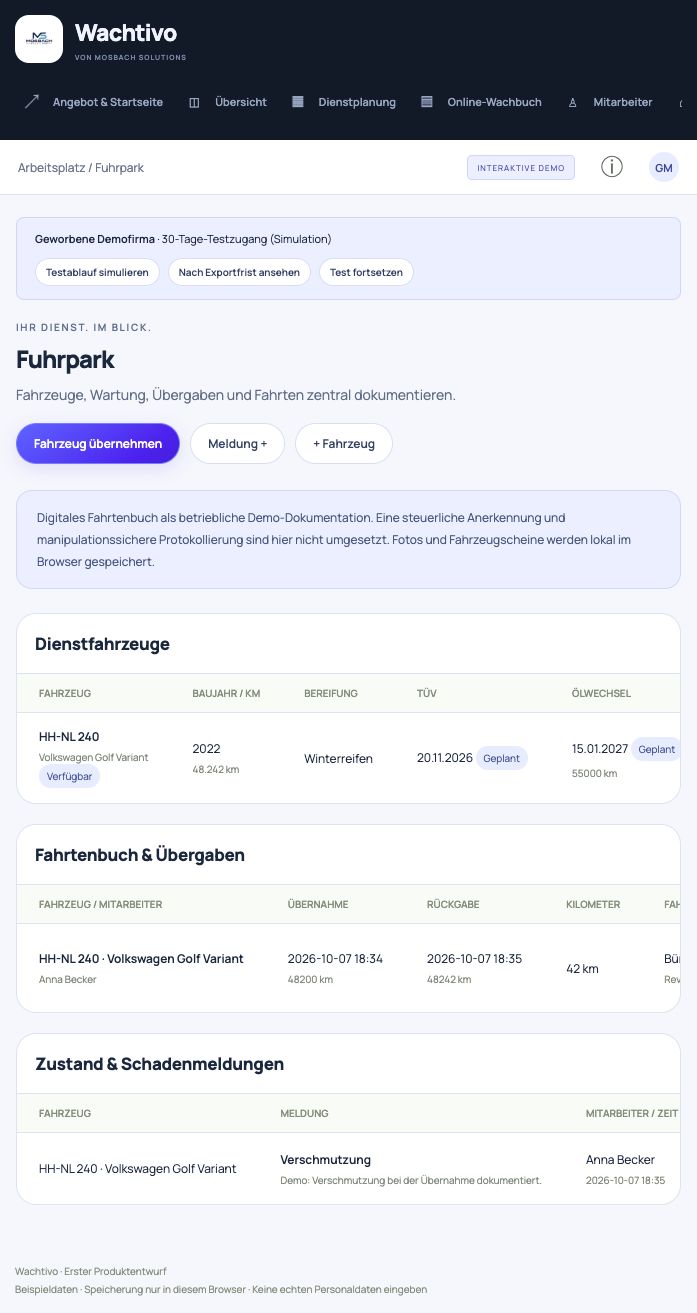Click the arrow icon beside Angebot & Startseite
697x1313 pixels.
pos(32,102)
